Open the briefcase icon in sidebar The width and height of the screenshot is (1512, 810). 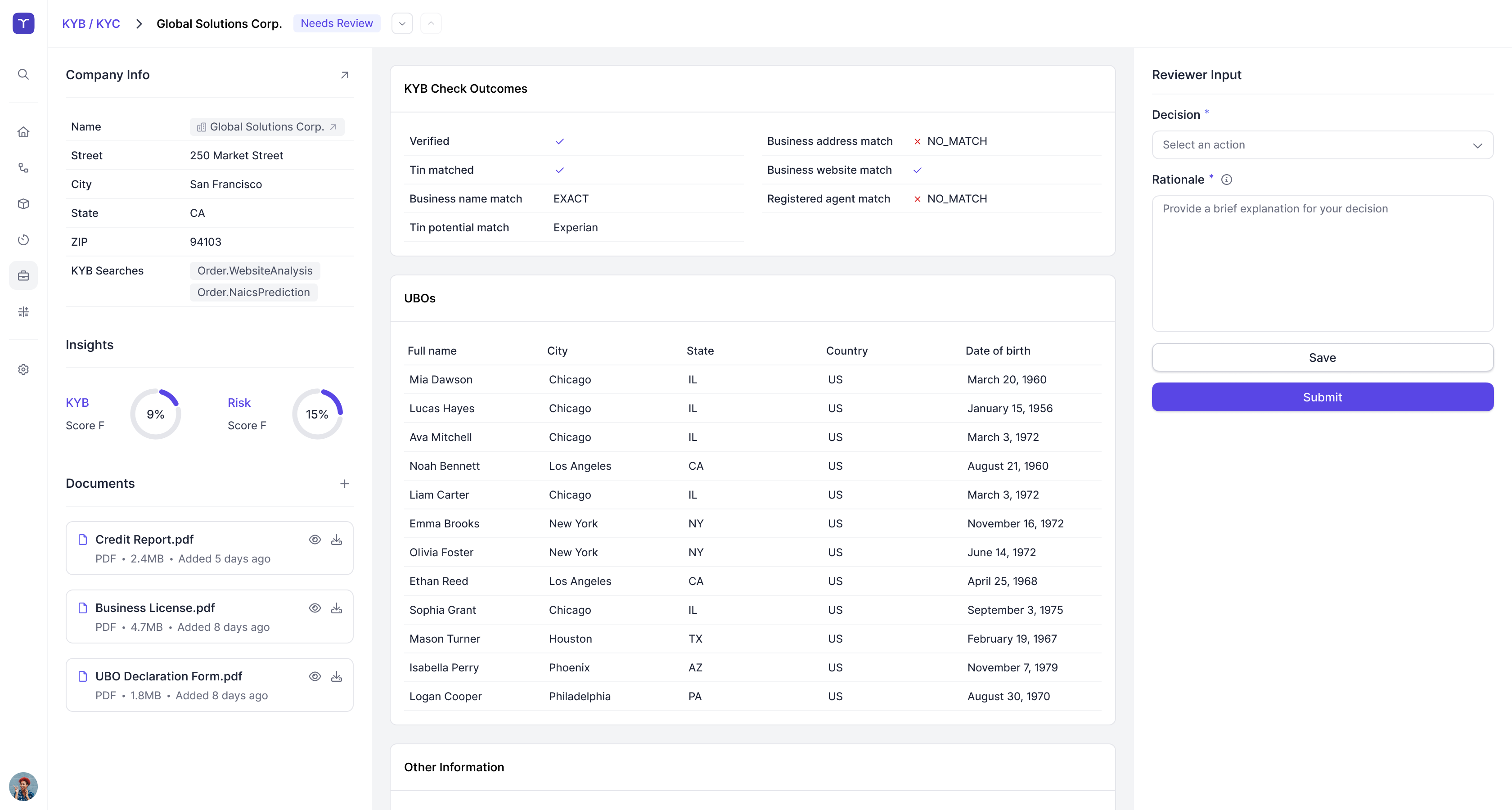click(23, 276)
